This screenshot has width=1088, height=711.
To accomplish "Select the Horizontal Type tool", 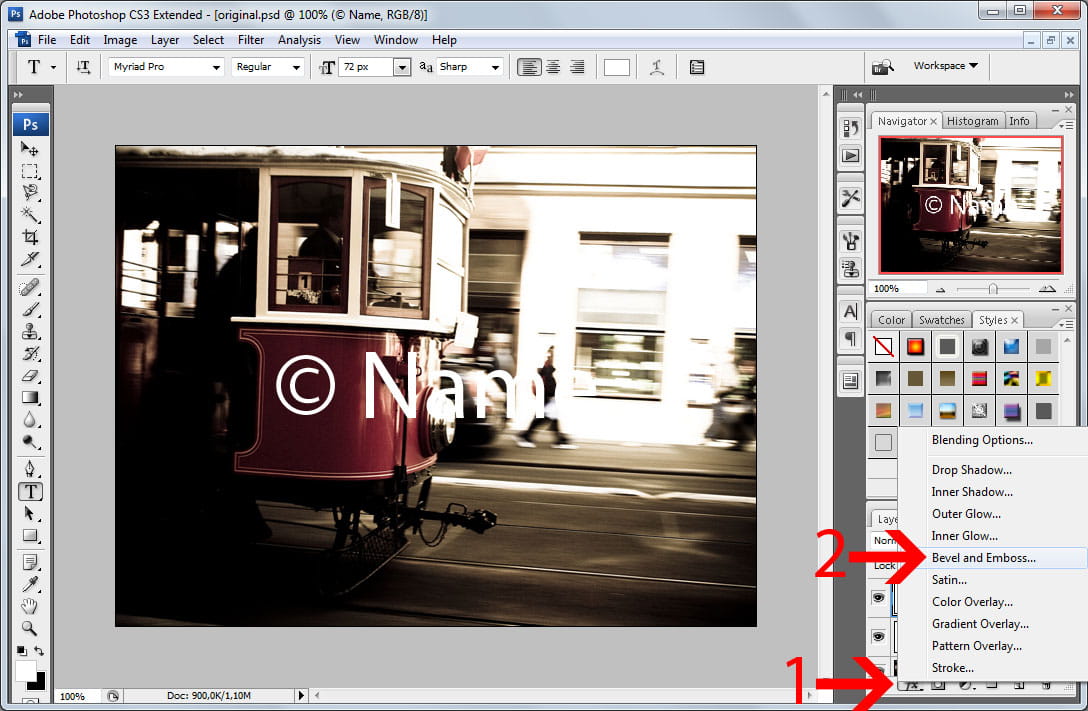I will (30, 491).
